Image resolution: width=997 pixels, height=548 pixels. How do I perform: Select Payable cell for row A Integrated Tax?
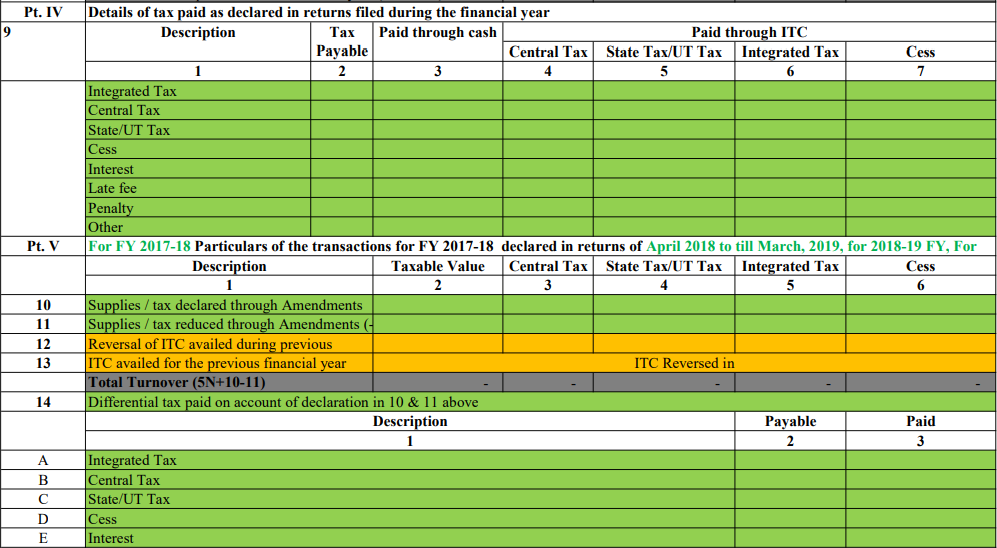(x=790, y=460)
